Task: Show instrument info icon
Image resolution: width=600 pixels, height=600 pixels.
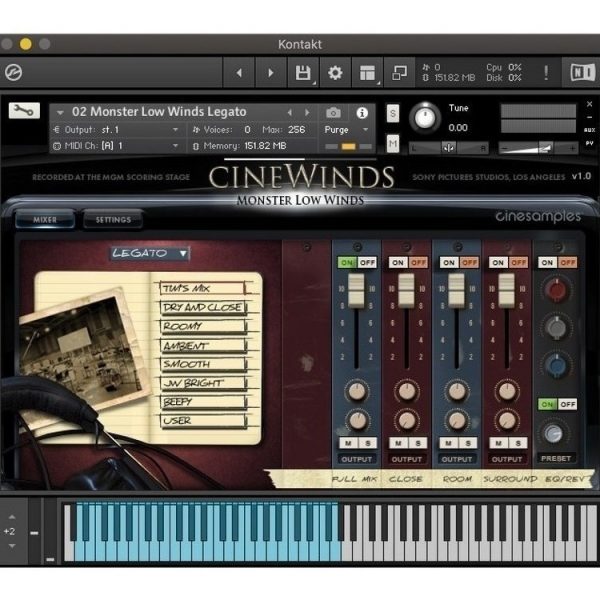Action: (362, 113)
